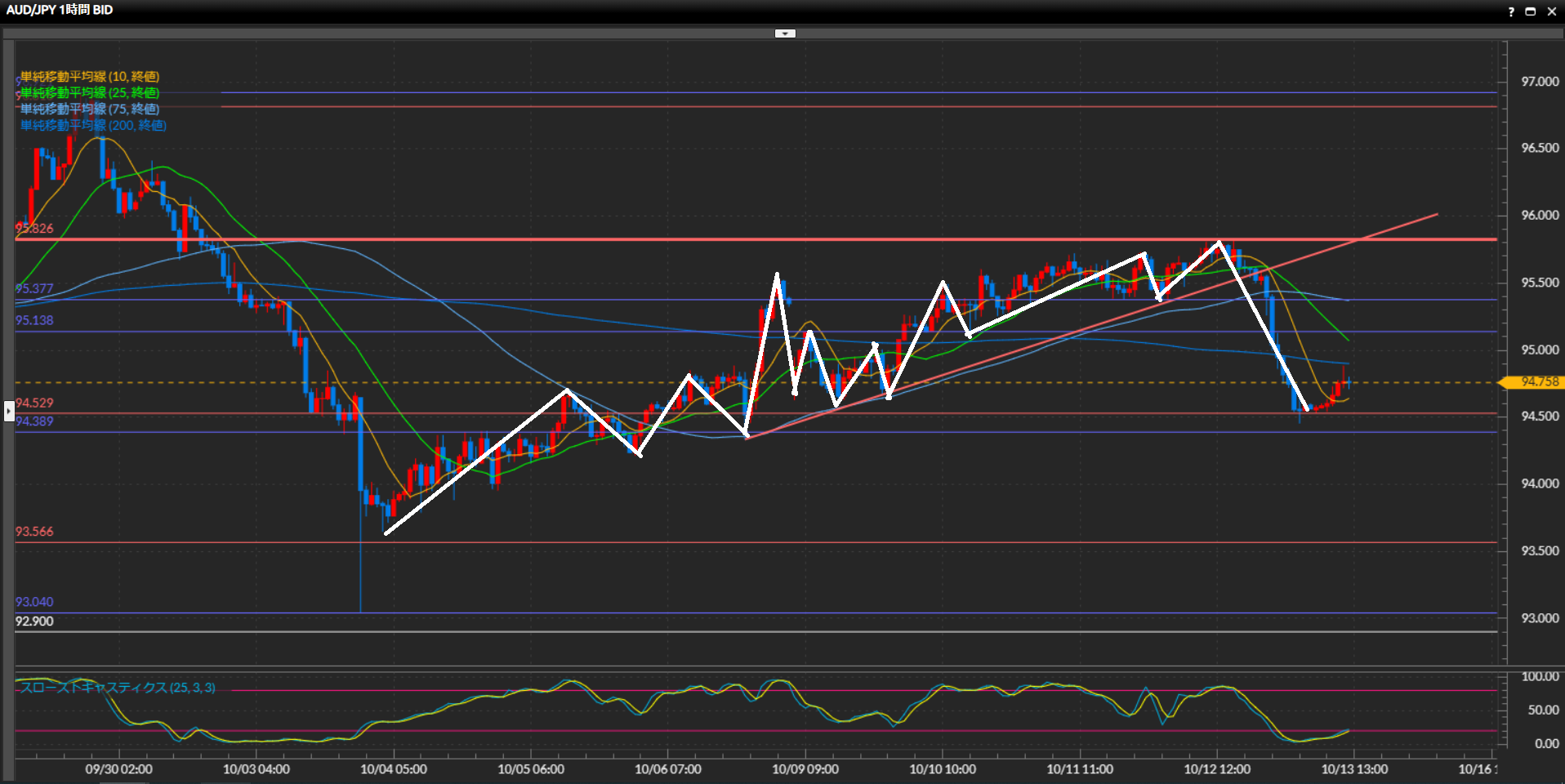
Task: Select the 95.138 blue horizontal line label
Action: tap(34, 320)
